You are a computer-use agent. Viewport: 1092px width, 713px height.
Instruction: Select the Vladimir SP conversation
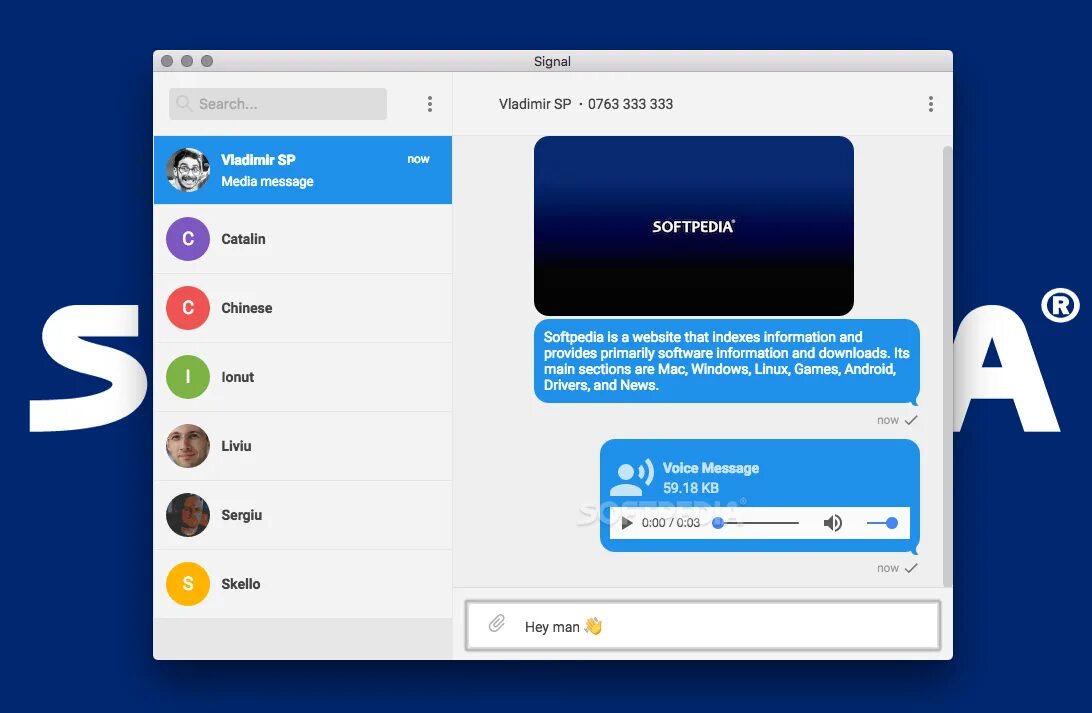pos(303,170)
